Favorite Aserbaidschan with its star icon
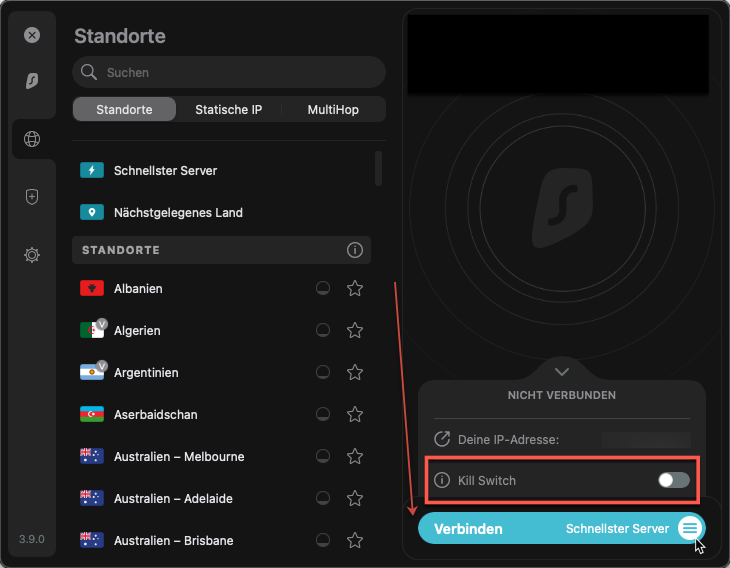The image size is (730, 568). 355,414
